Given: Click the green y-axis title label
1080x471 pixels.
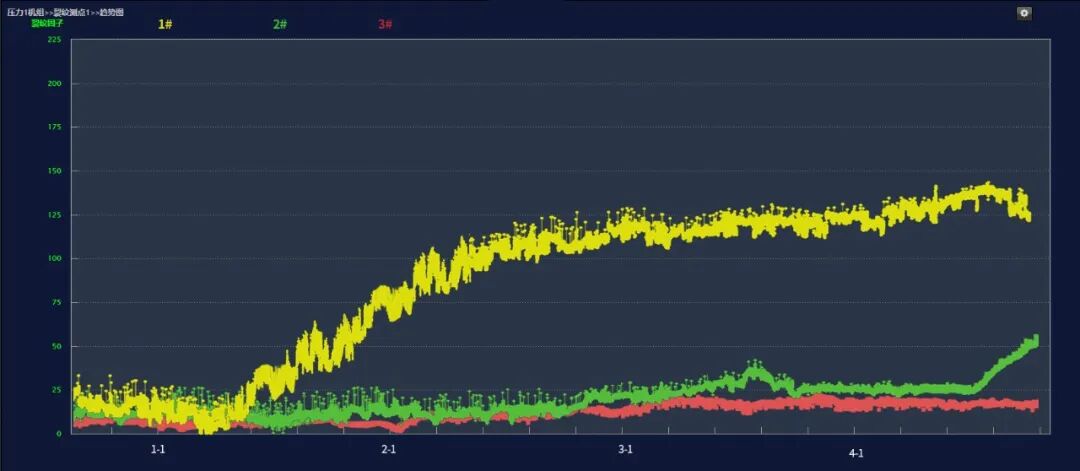Looking at the screenshot, I should click(46, 22).
